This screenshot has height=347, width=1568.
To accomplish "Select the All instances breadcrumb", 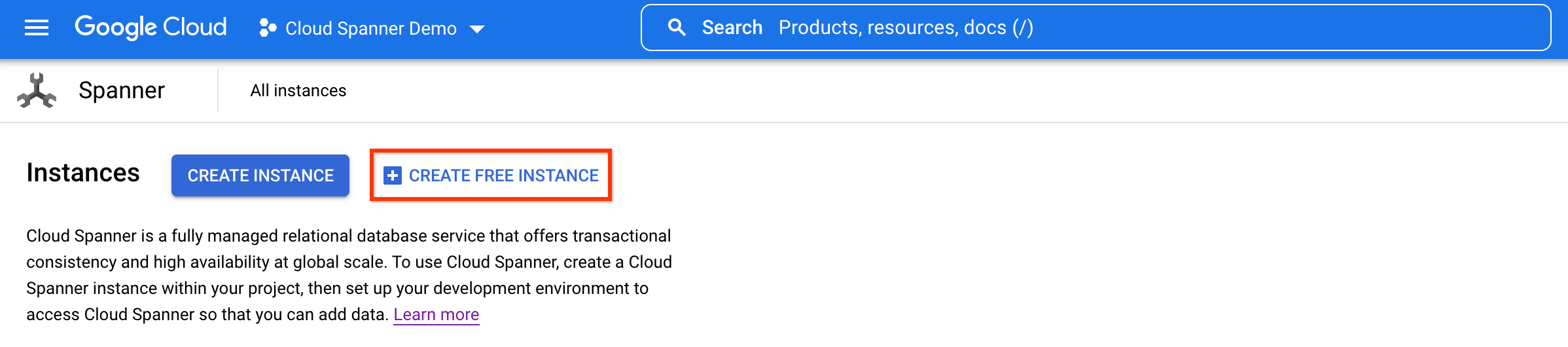I will click(x=298, y=90).
